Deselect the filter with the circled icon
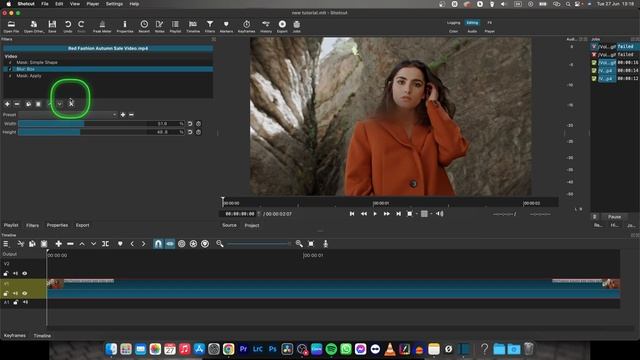The height and width of the screenshot is (360, 640). pyautogui.click(x=71, y=104)
